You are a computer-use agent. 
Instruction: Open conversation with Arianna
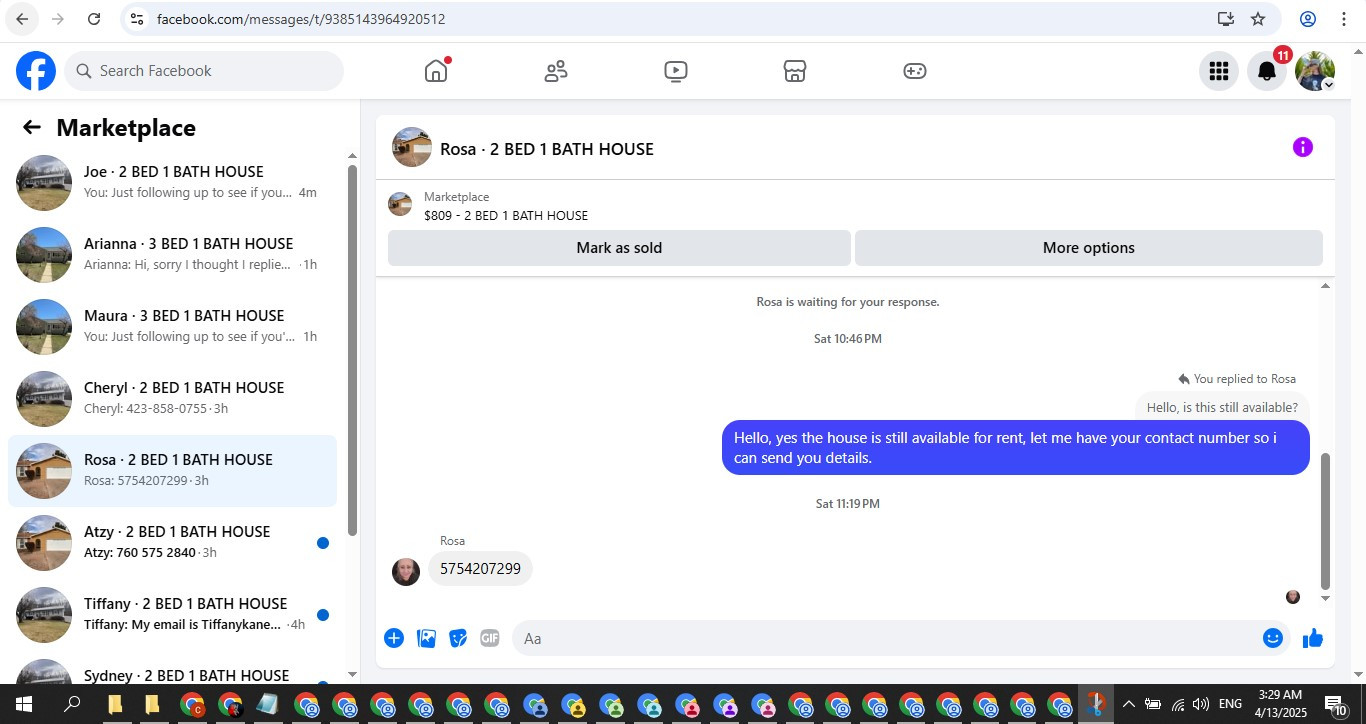tap(172, 255)
